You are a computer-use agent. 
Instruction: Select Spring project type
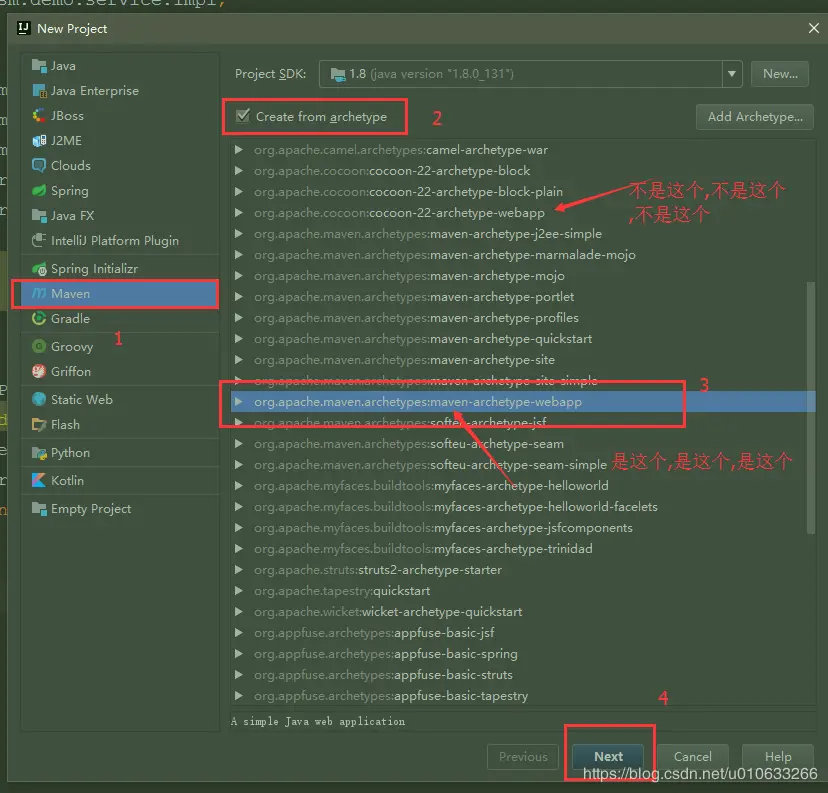(120, 191)
